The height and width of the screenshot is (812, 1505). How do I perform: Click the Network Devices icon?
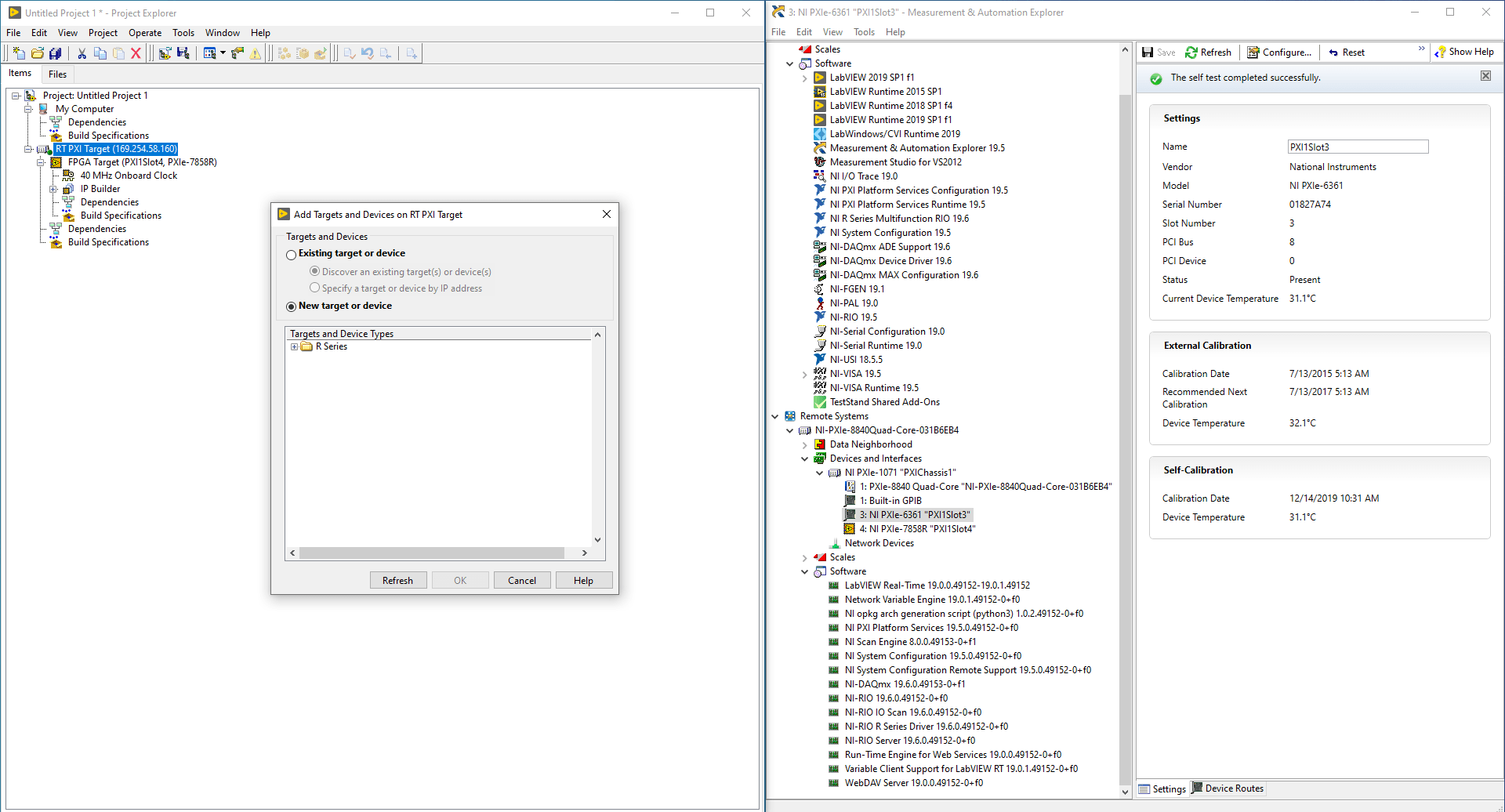point(835,543)
